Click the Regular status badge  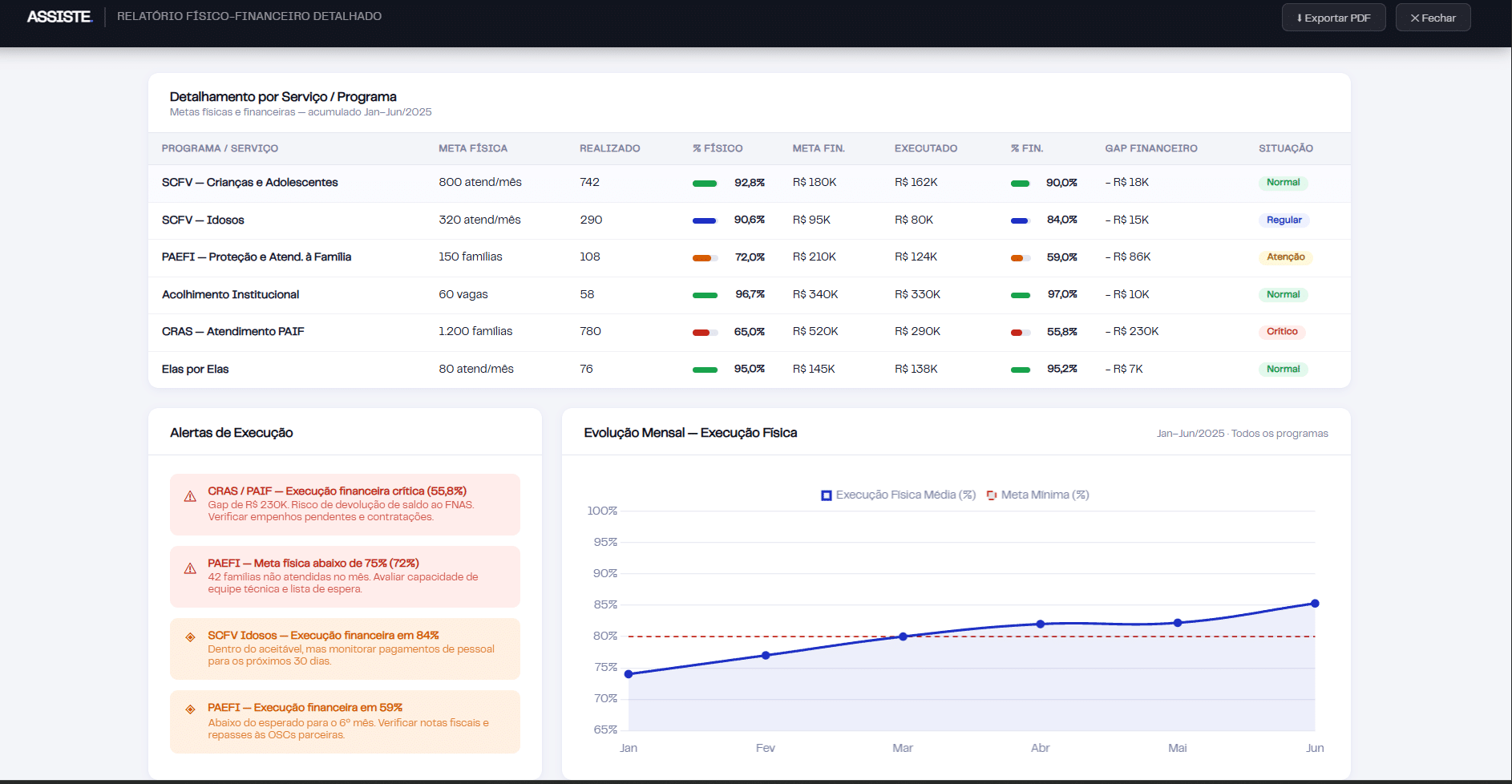pos(1284,220)
